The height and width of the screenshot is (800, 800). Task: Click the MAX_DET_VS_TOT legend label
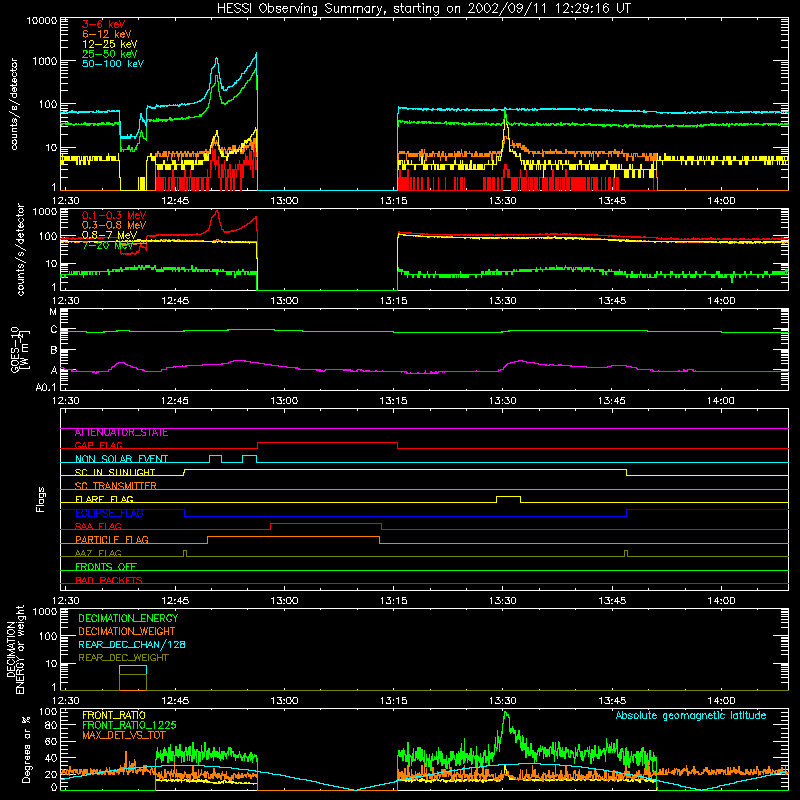pos(124,735)
